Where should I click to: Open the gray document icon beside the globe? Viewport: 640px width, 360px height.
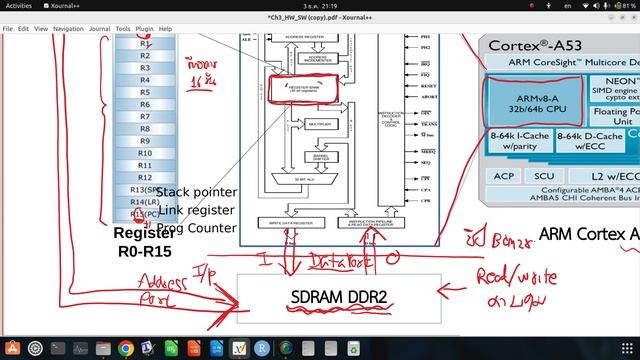click(x=308, y=348)
